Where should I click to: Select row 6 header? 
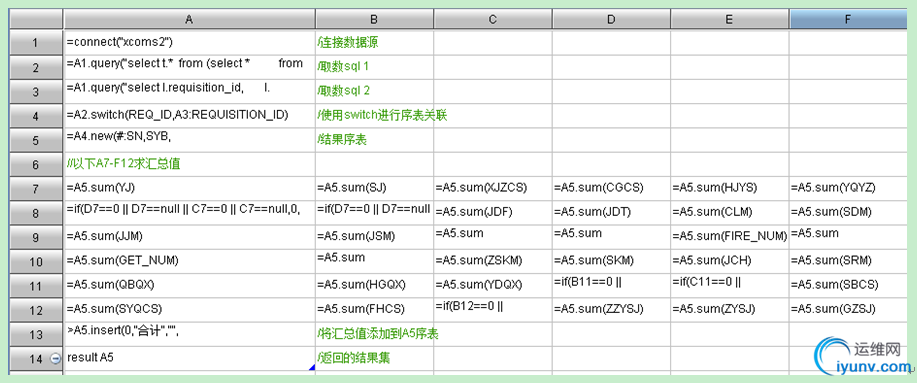pyautogui.click(x=36, y=165)
